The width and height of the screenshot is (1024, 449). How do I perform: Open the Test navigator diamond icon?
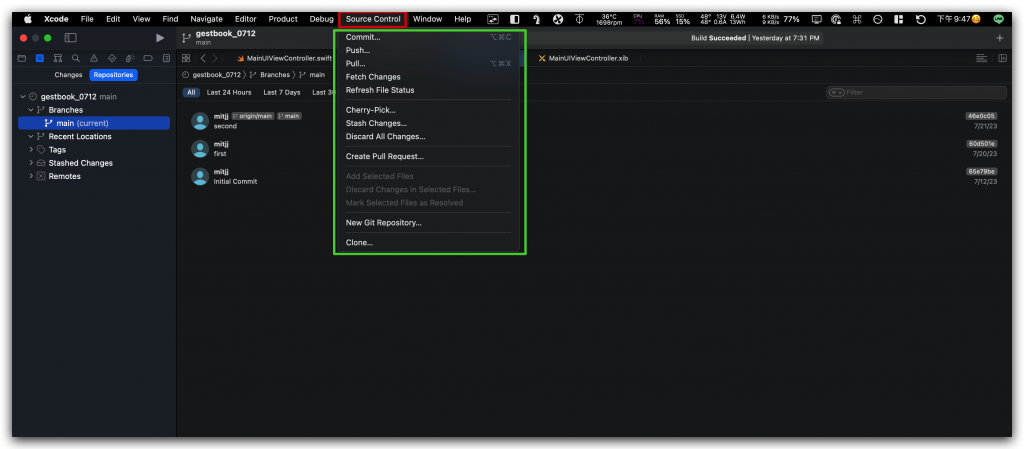112,58
